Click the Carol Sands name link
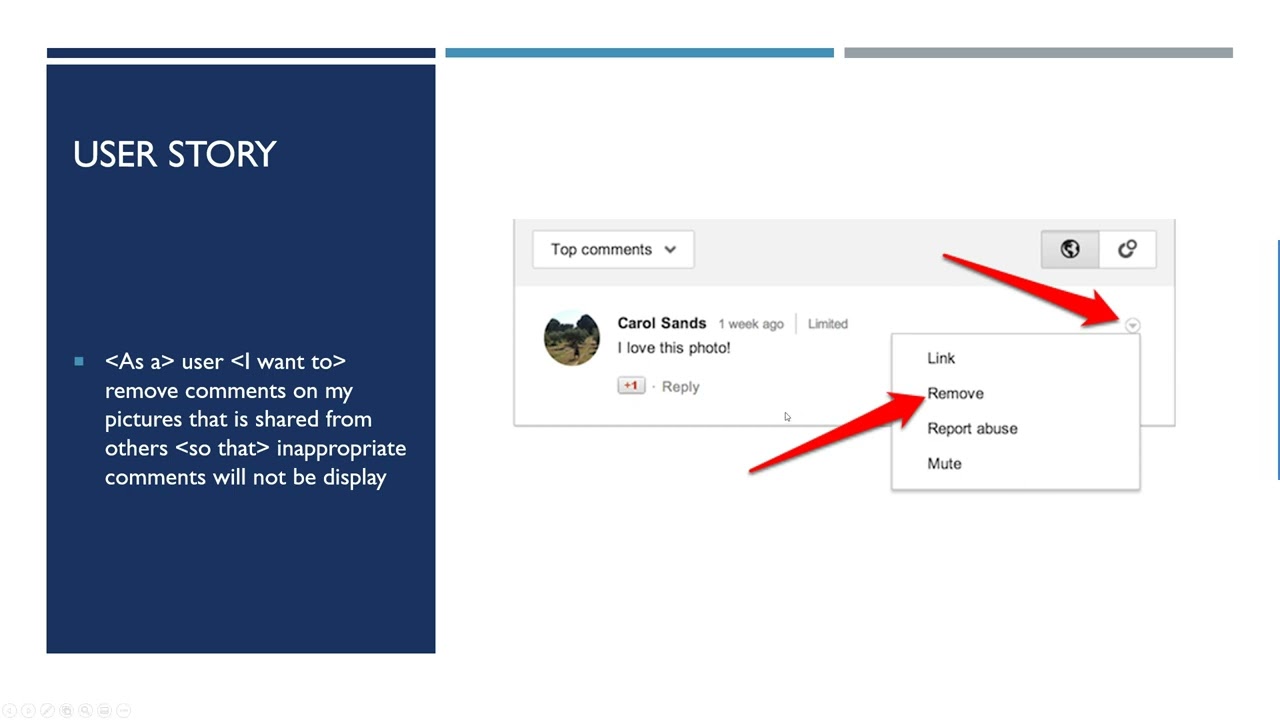The image size is (1280, 720). point(662,323)
